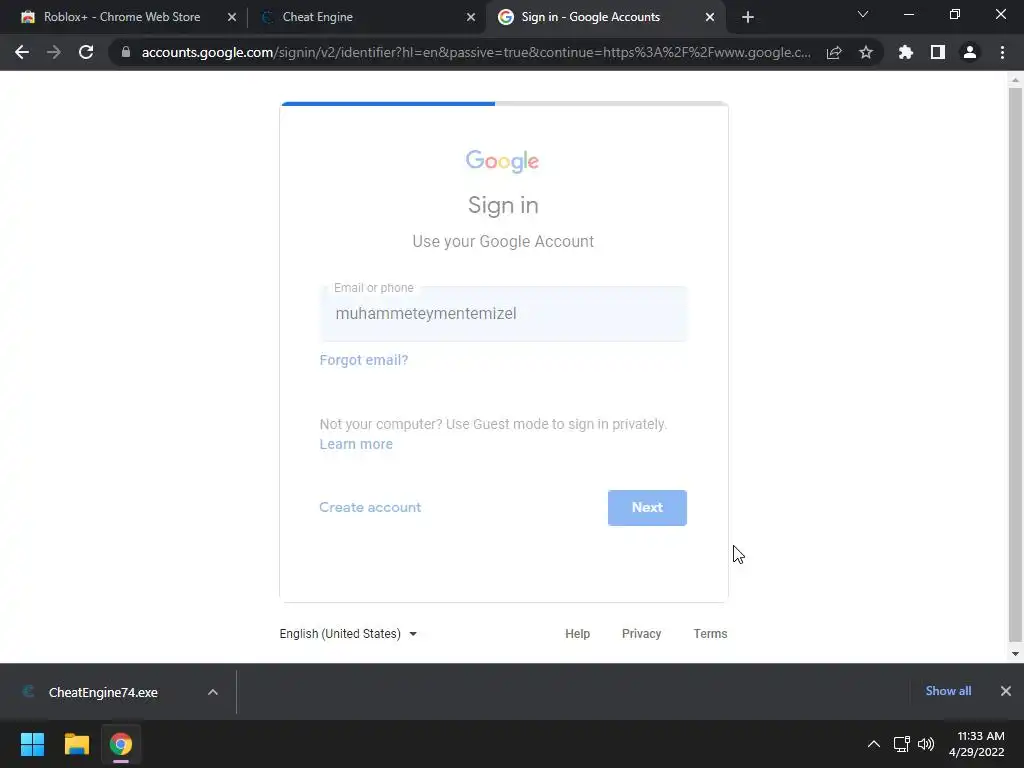The width and height of the screenshot is (1024, 768).
Task: Open a new browser tab
Action: pyautogui.click(x=748, y=17)
